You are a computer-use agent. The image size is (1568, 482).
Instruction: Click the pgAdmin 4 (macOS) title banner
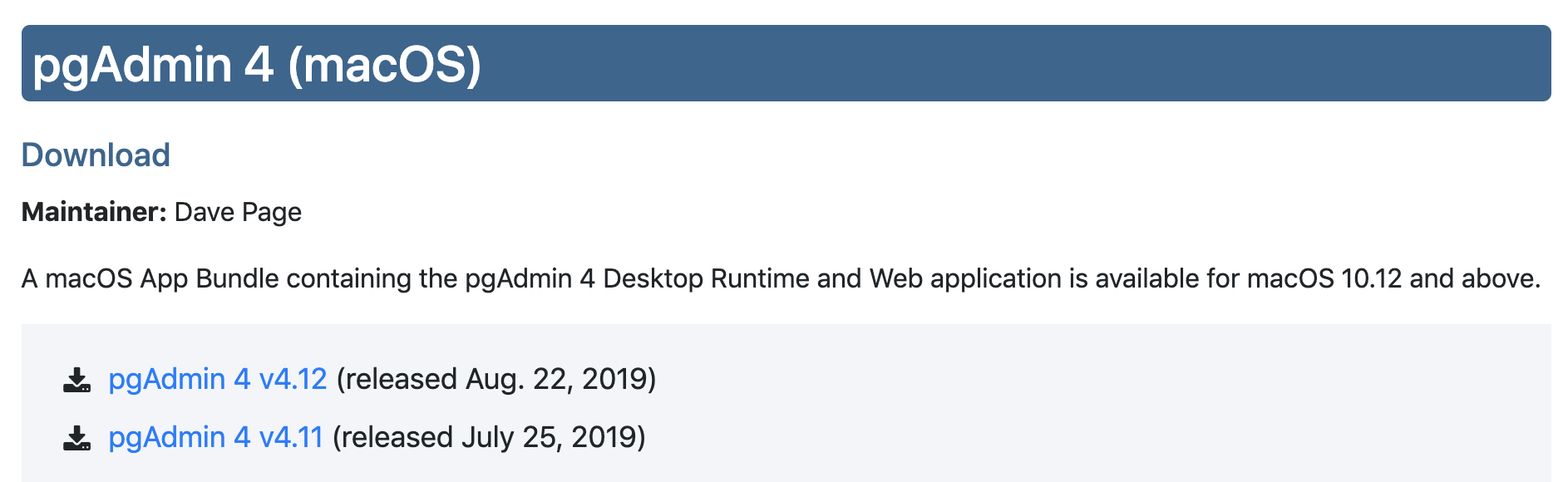point(786,63)
